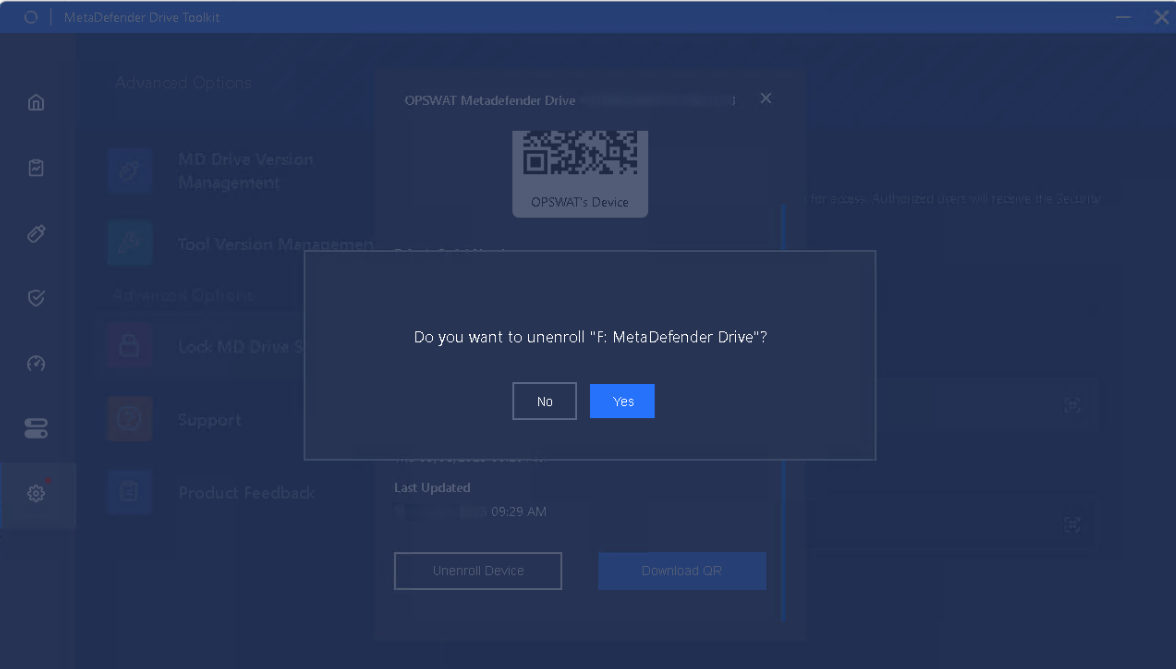Open the gauge speedometer icon in sidebar
This screenshot has height=669, width=1176.
pyautogui.click(x=36, y=364)
